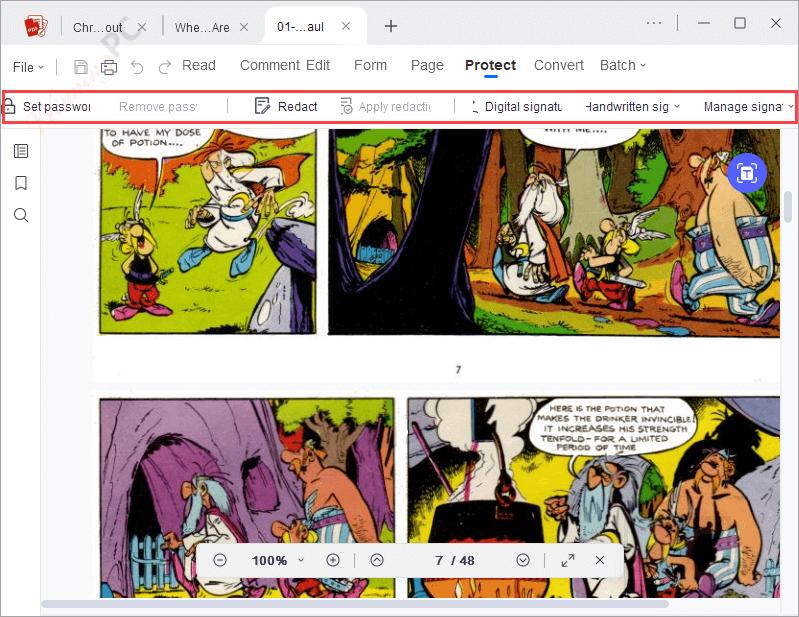Click the Apply redaction icon
799x617 pixels.
[346, 106]
